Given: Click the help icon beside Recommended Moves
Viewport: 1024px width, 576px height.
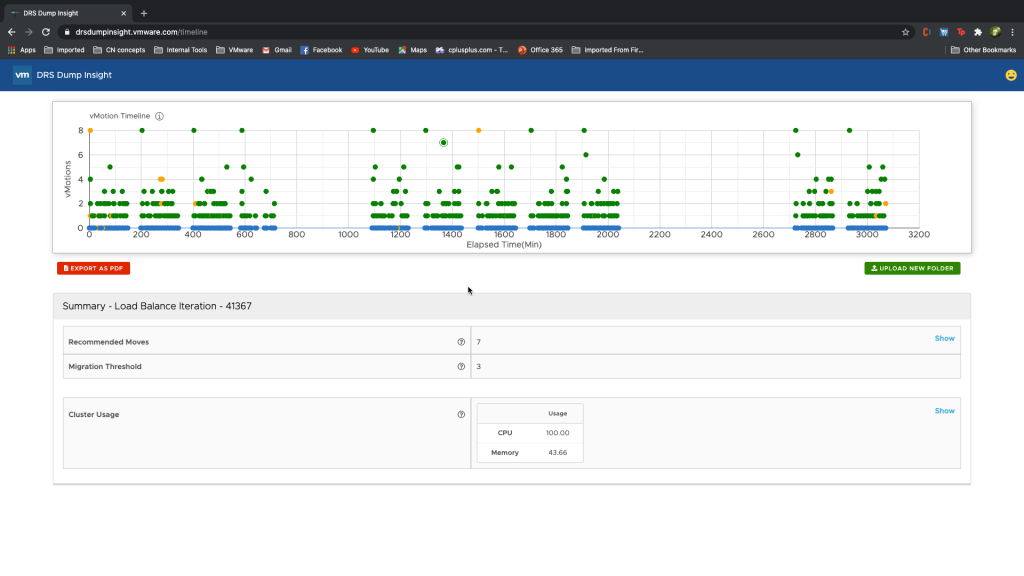Looking at the screenshot, I should tap(461, 342).
